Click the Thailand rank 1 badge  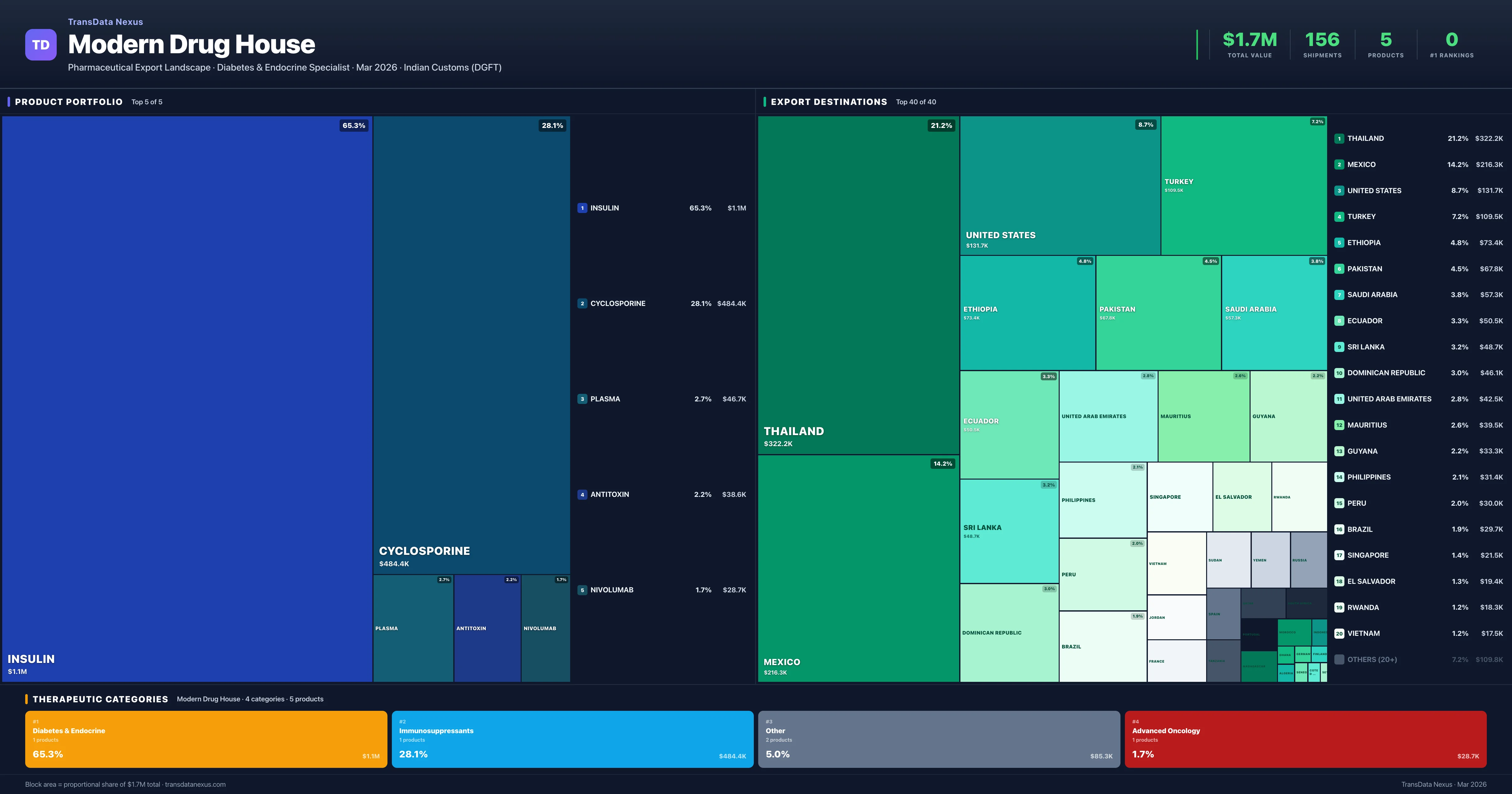click(x=1339, y=139)
